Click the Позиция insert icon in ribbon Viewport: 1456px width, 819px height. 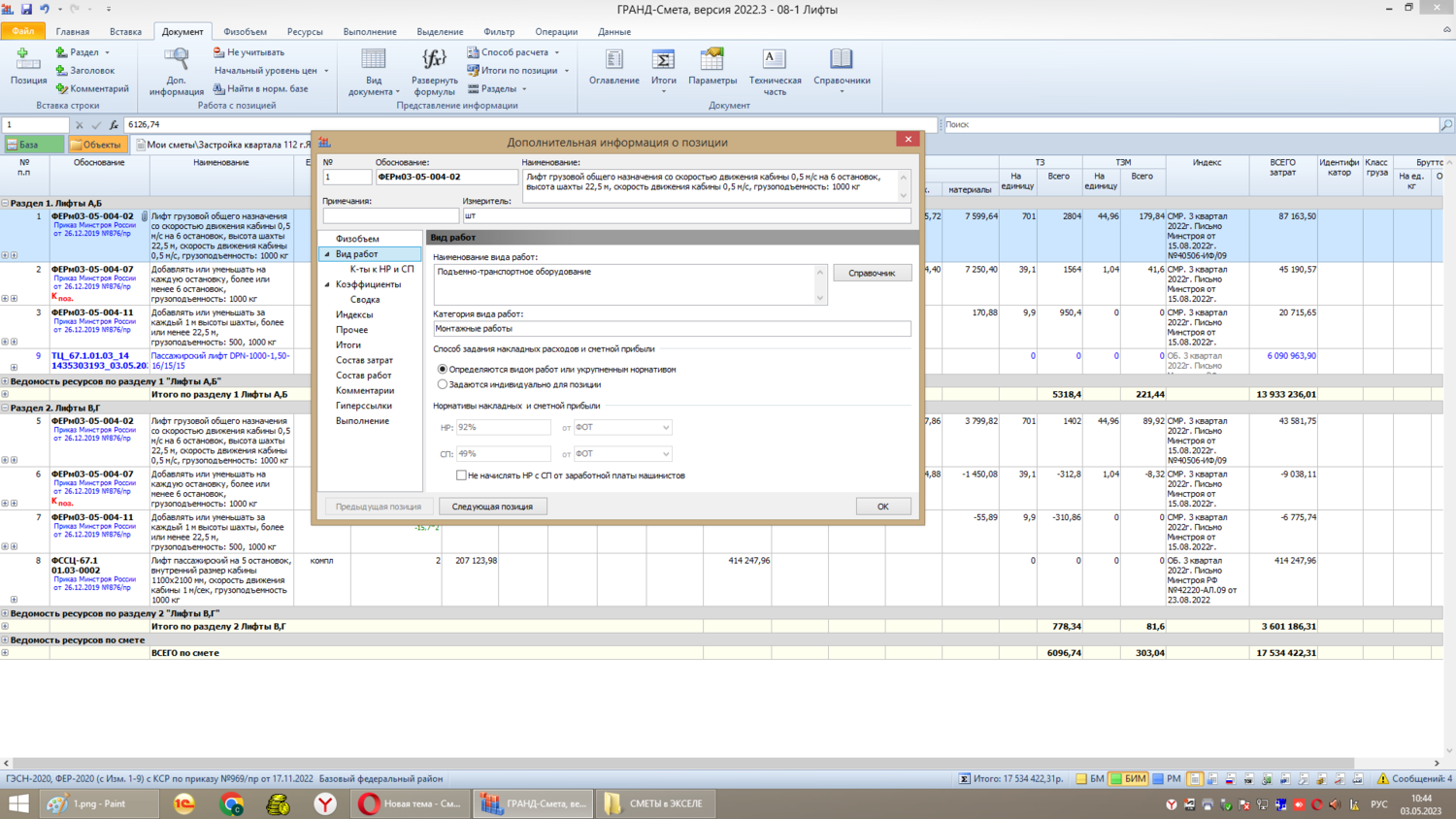tap(28, 62)
